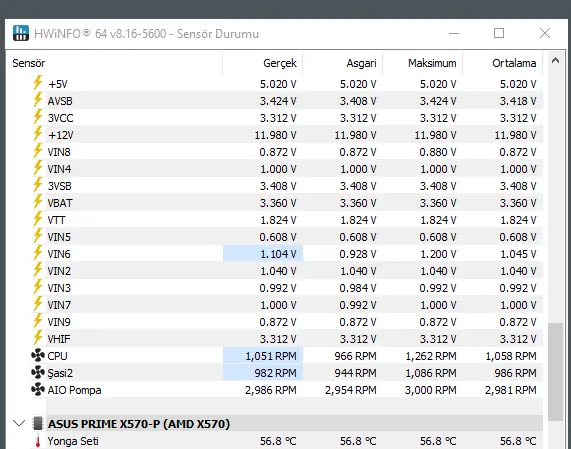Image resolution: width=571 pixels, height=449 pixels.
Task: Maximize the HWiNFO sensor window
Action: point(499,33)
